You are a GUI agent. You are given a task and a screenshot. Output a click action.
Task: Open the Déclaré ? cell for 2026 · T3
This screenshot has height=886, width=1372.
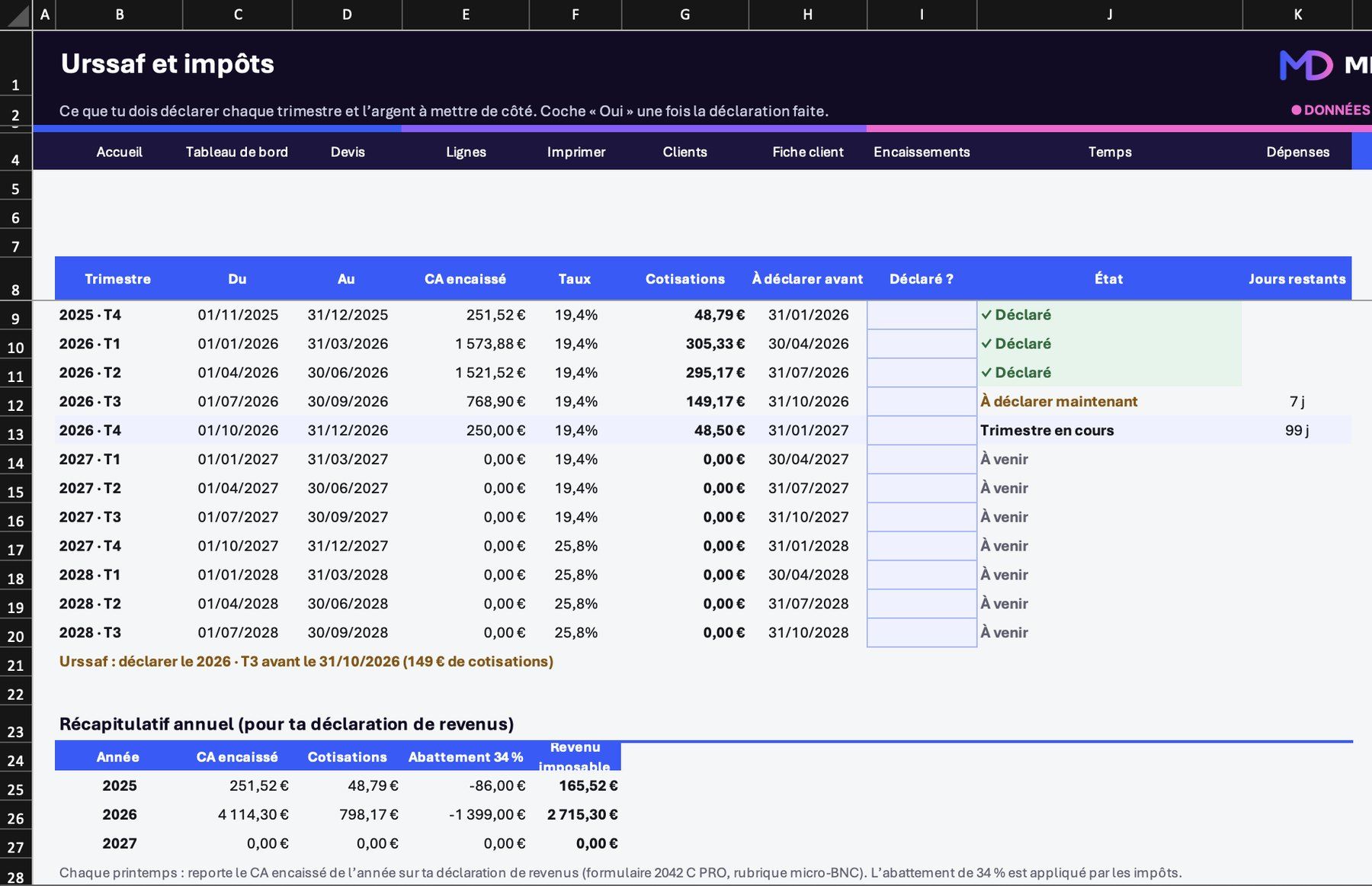click(x=922, y=402)
